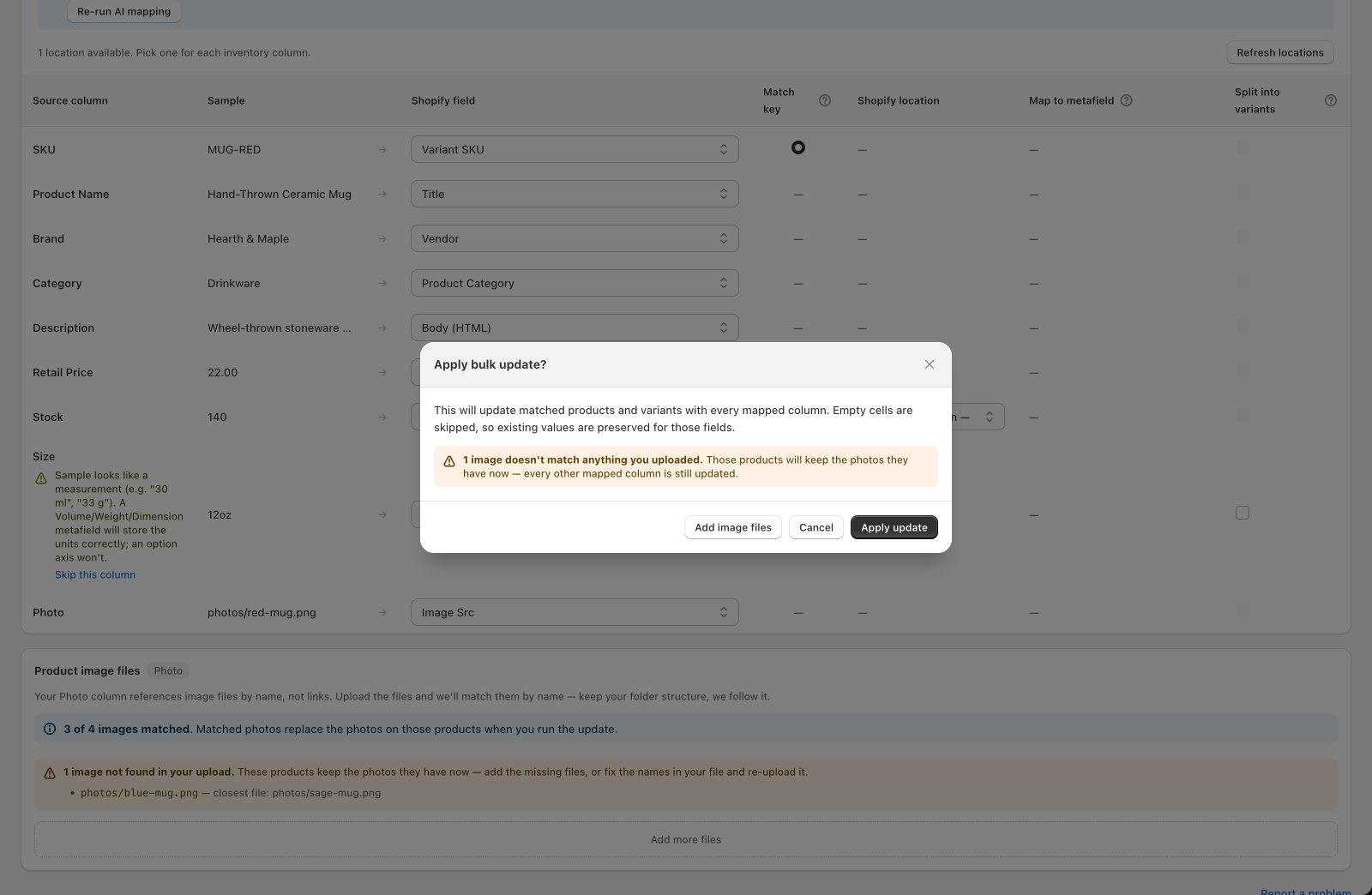The image size is (1372, 895).
Task: Close the Apply bulk update dialog
Action: point(930,364)
